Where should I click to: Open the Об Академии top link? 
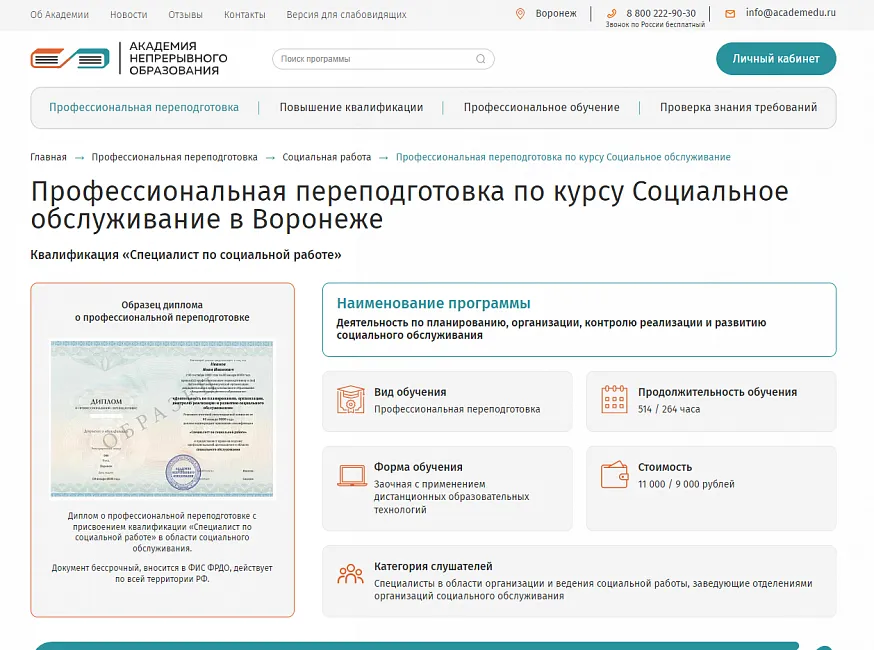tap(60, 14)
